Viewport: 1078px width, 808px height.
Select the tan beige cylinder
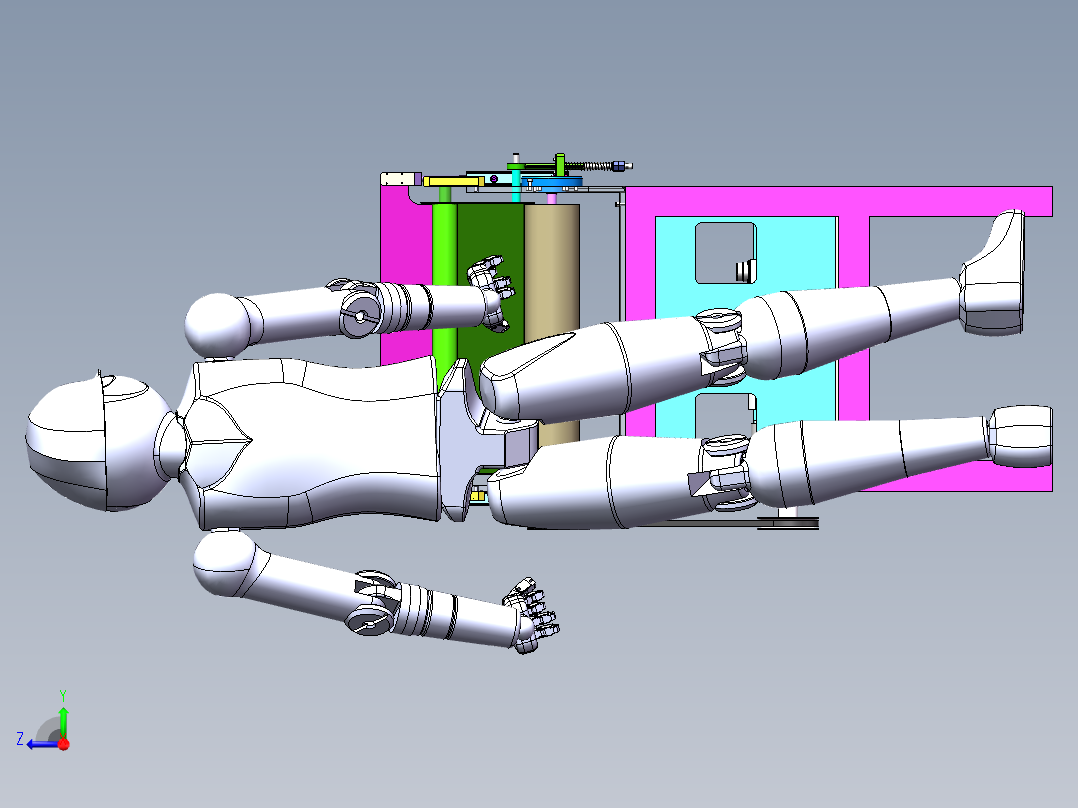click(x=552, y=268)
